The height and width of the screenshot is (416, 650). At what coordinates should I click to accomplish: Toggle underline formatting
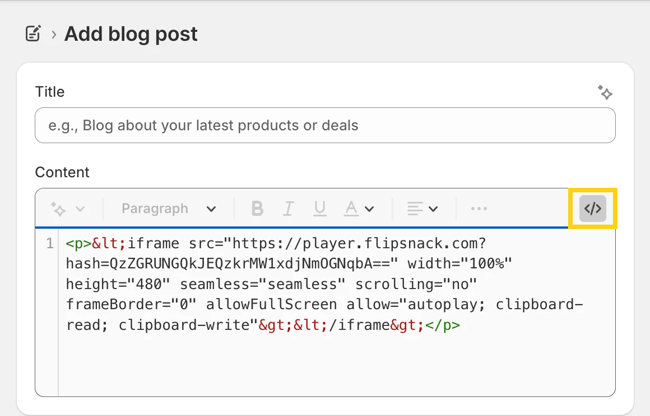[x=320, y=209]
